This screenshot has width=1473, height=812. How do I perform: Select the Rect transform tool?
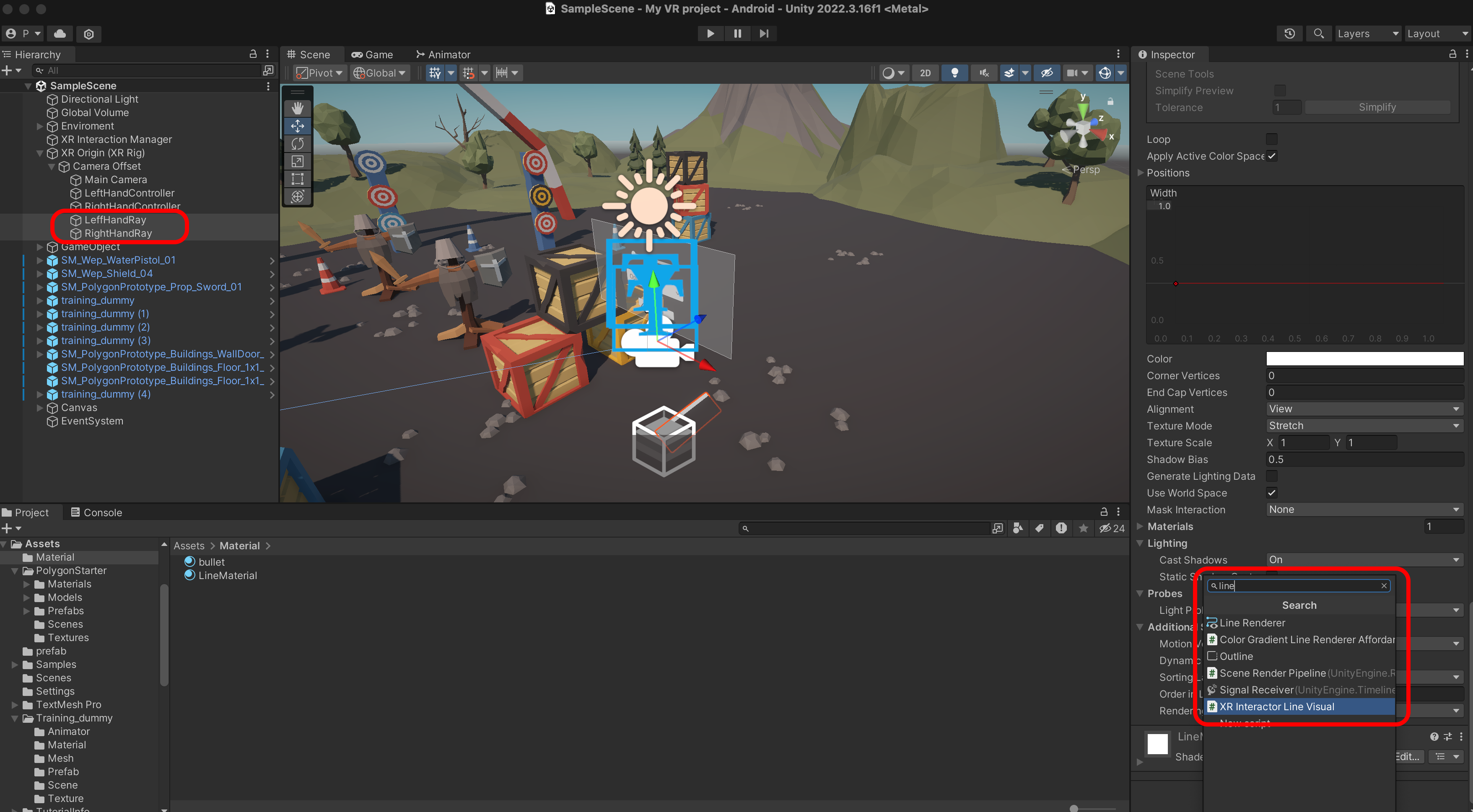click(x=297, y=179)
